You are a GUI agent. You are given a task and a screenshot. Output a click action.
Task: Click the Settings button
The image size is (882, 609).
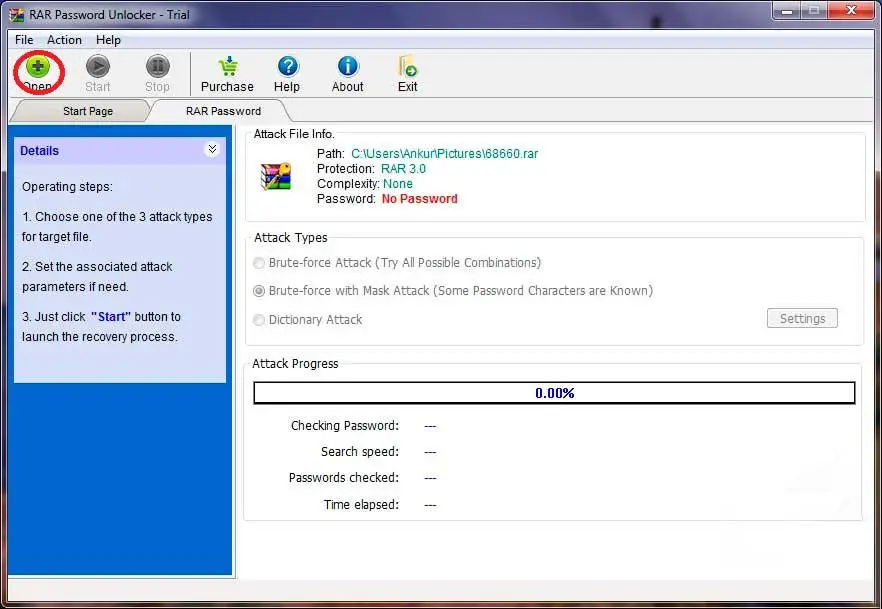pos(802,318)
